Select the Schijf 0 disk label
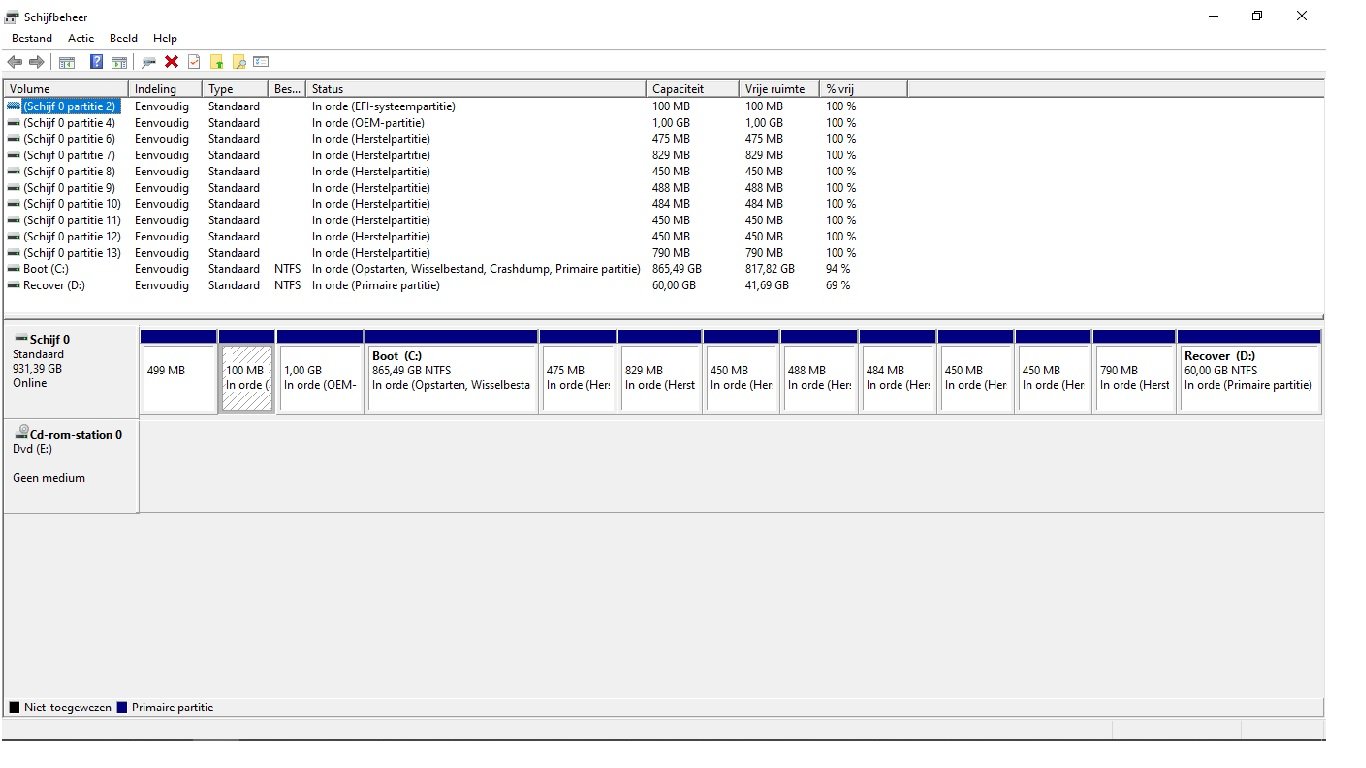The height and width of the screenshot is (768, 1366). [x=50, y=340]
